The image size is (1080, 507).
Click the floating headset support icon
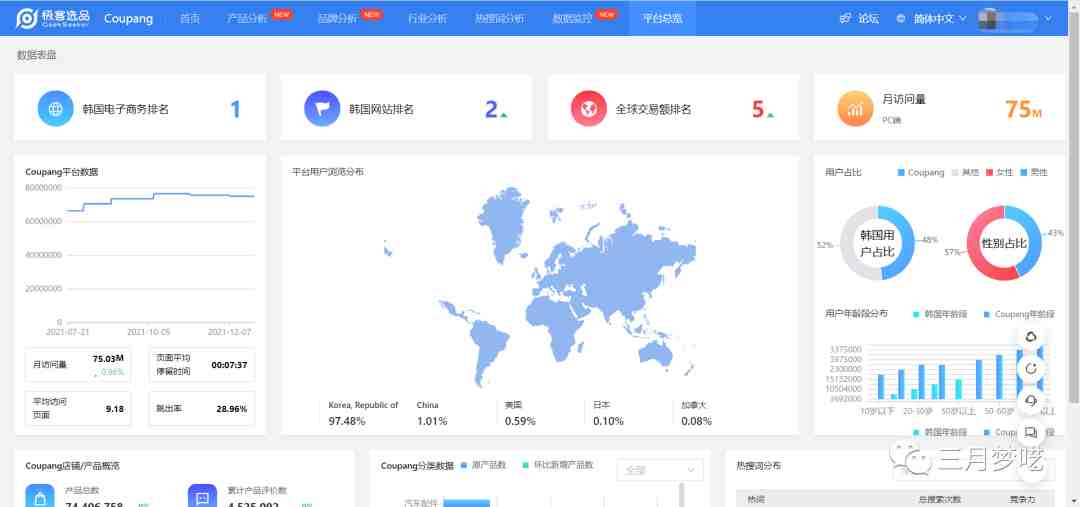tap(1031, 400)
